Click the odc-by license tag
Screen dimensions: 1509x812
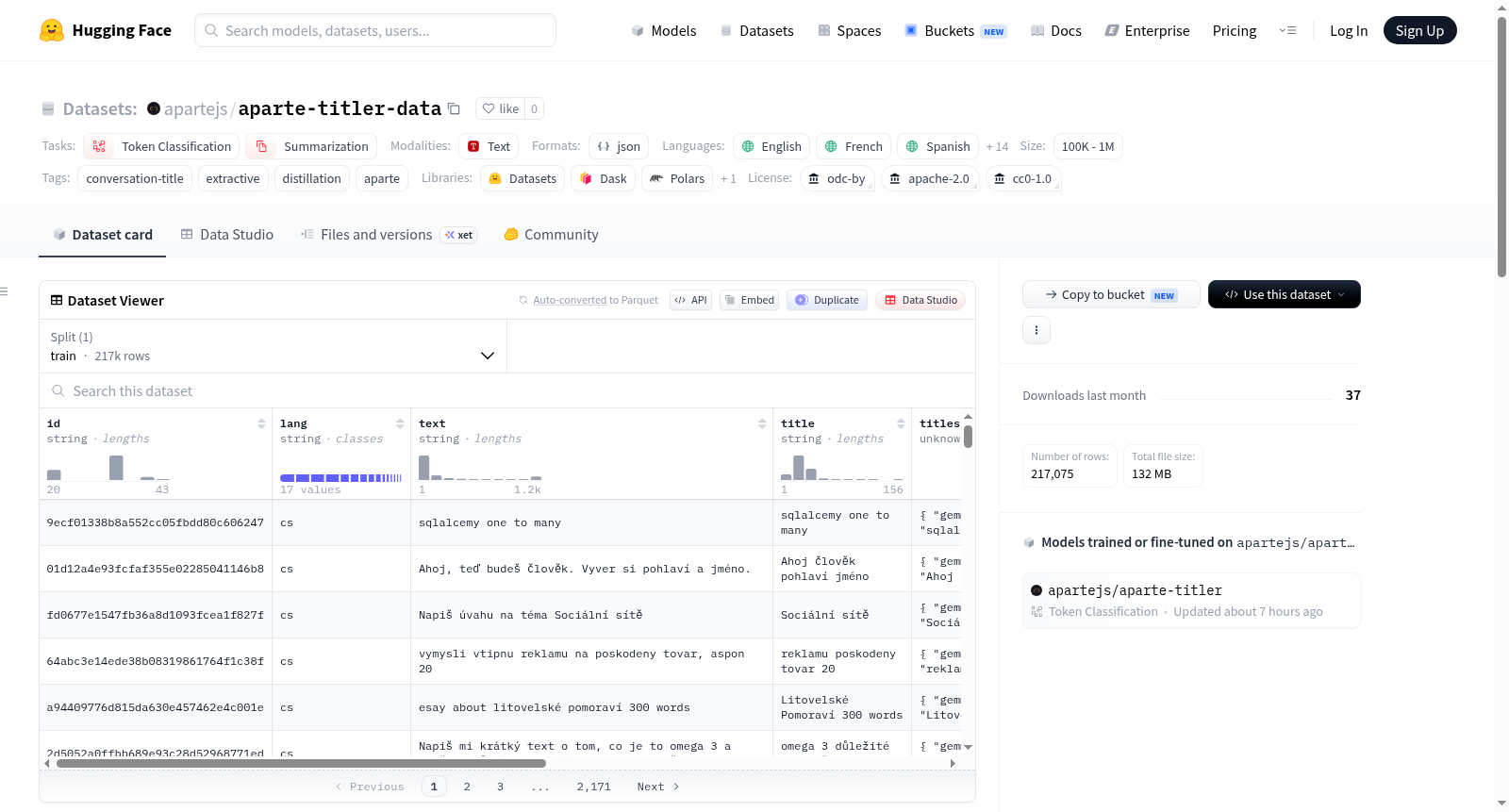coord(837,178)
